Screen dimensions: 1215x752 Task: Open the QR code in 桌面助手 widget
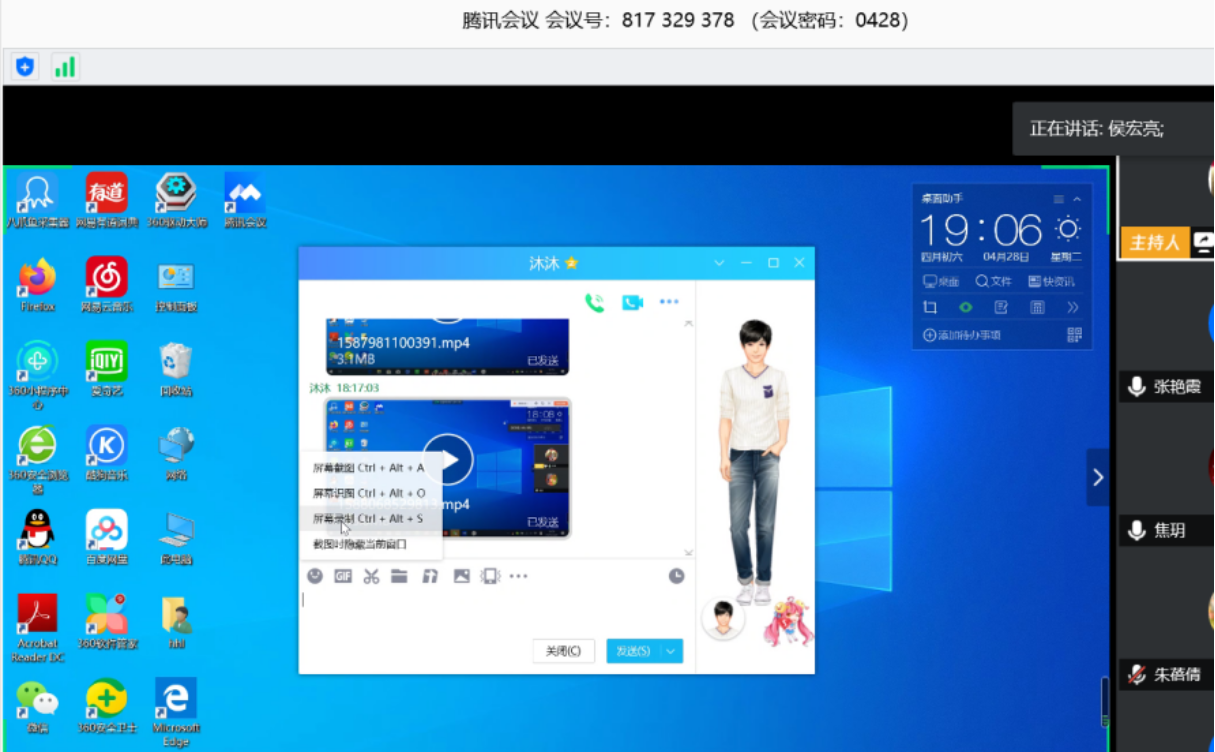[x=1073, y=334]
